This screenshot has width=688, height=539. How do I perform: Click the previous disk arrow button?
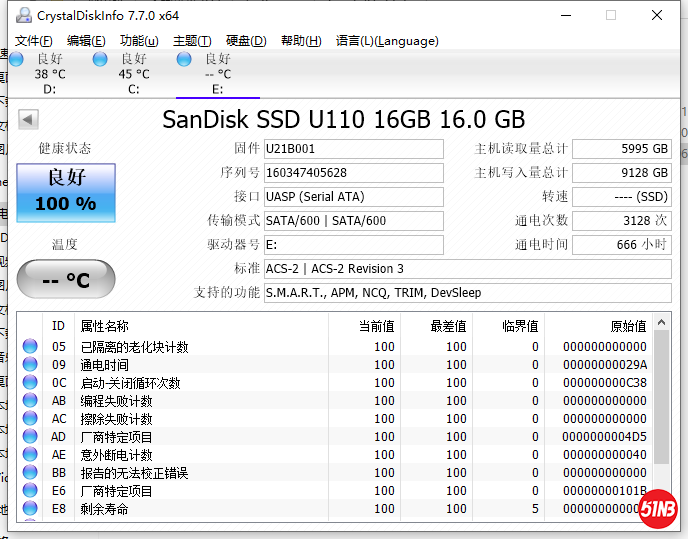coord(28,120)
